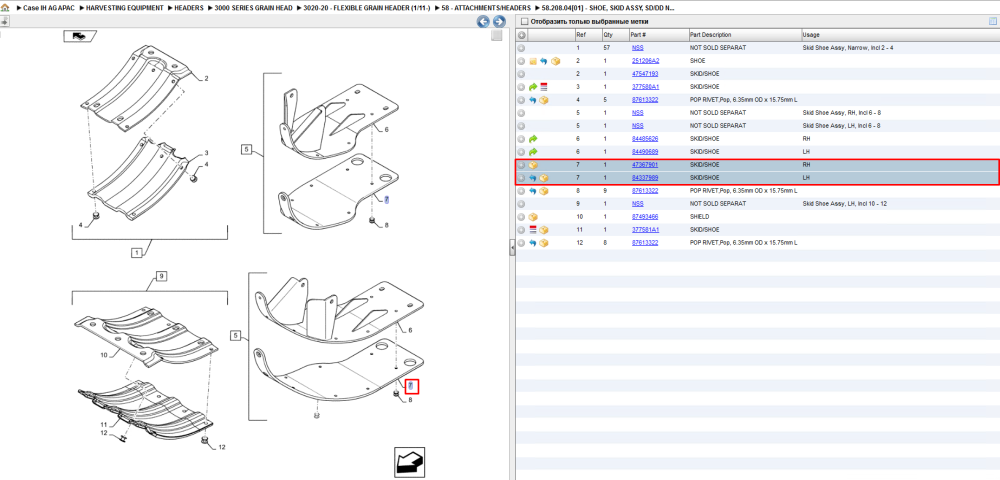This screenshot has width=1000, height=480.
Task: Toggle mark circle on Ref 12 row
Action: (521, 243)
